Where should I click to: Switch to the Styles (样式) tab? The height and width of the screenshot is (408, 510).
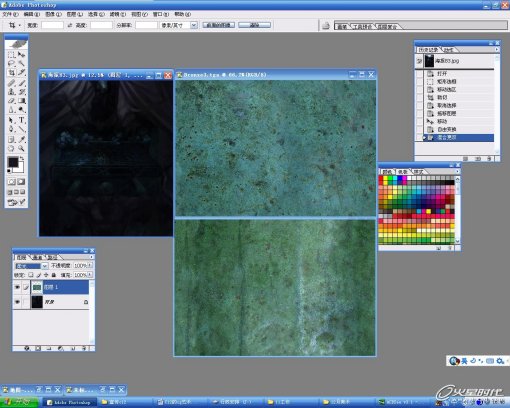tap(418, 172)
